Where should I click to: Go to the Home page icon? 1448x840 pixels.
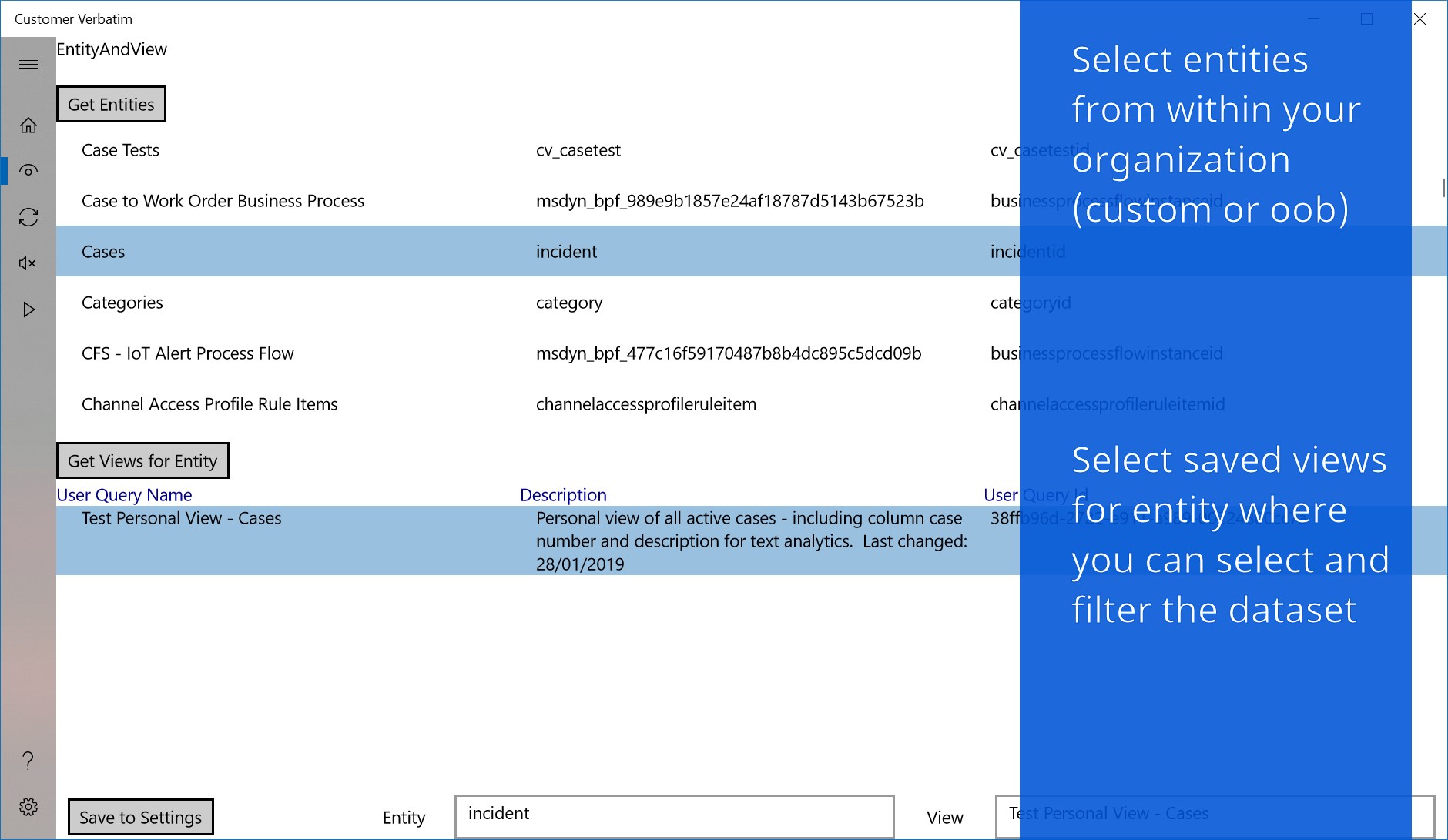28,125
